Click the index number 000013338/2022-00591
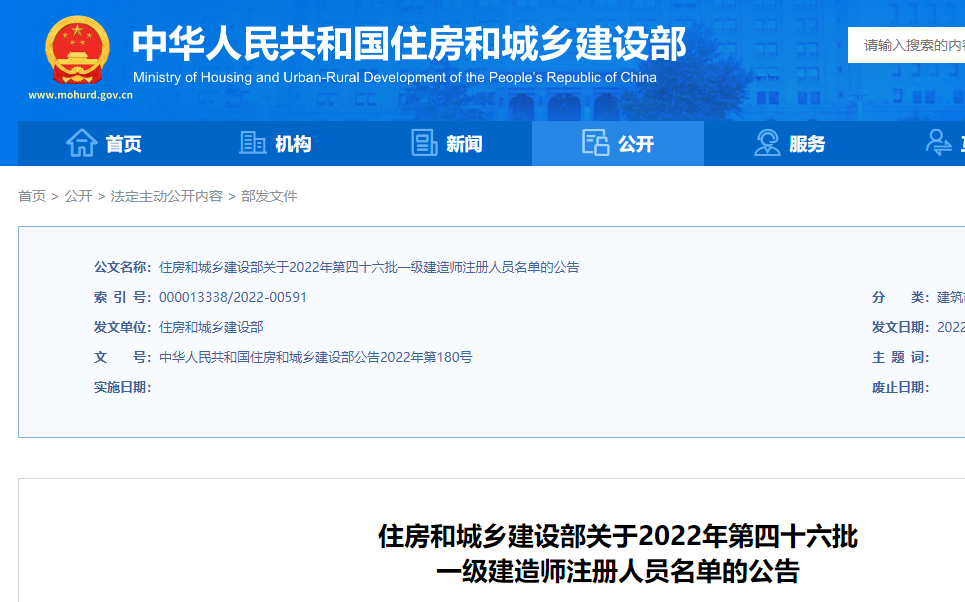The height and width of the screenshot is (602, 965). [233, 297]
